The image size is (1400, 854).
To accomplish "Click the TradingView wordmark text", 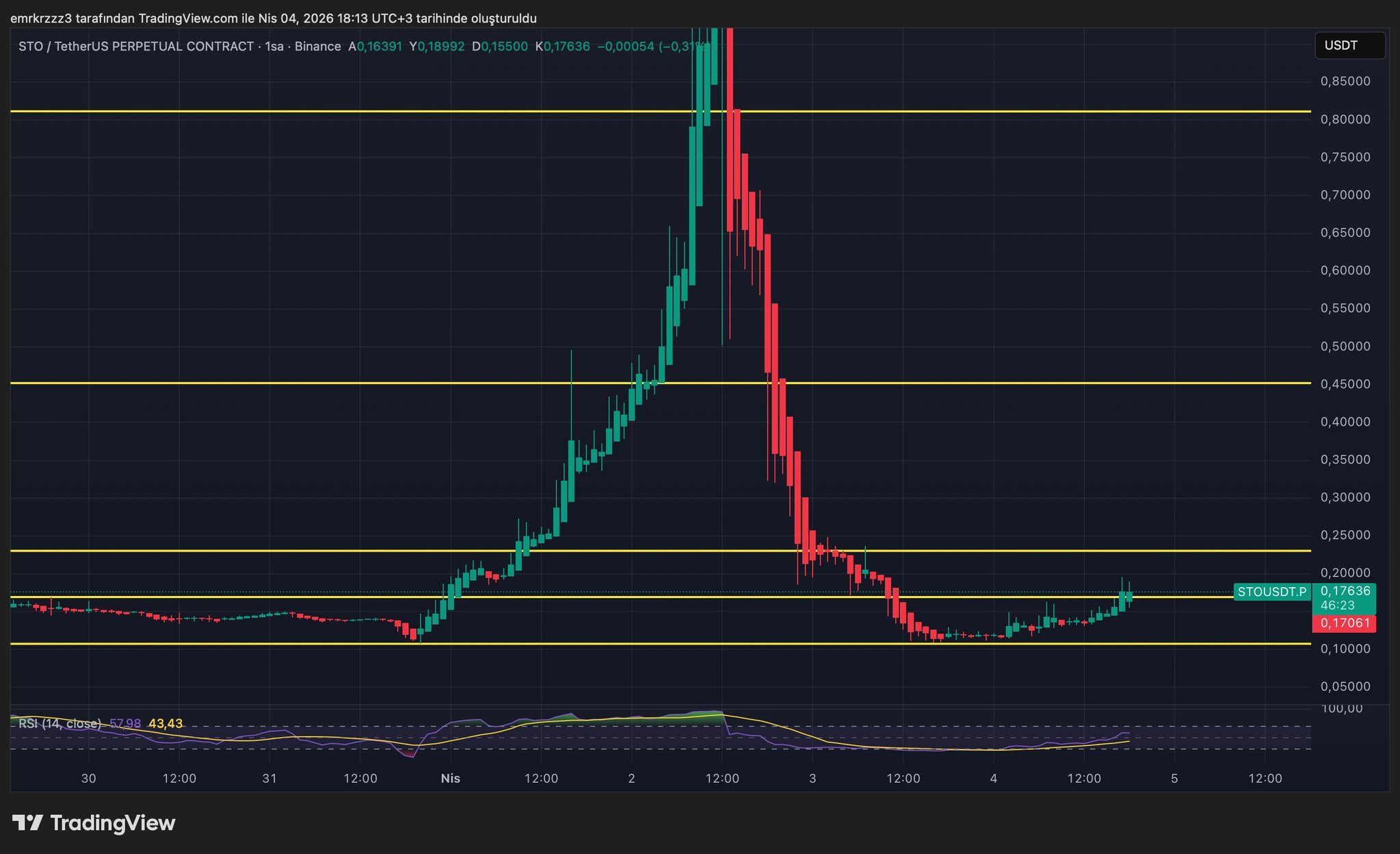I will 113,823.
